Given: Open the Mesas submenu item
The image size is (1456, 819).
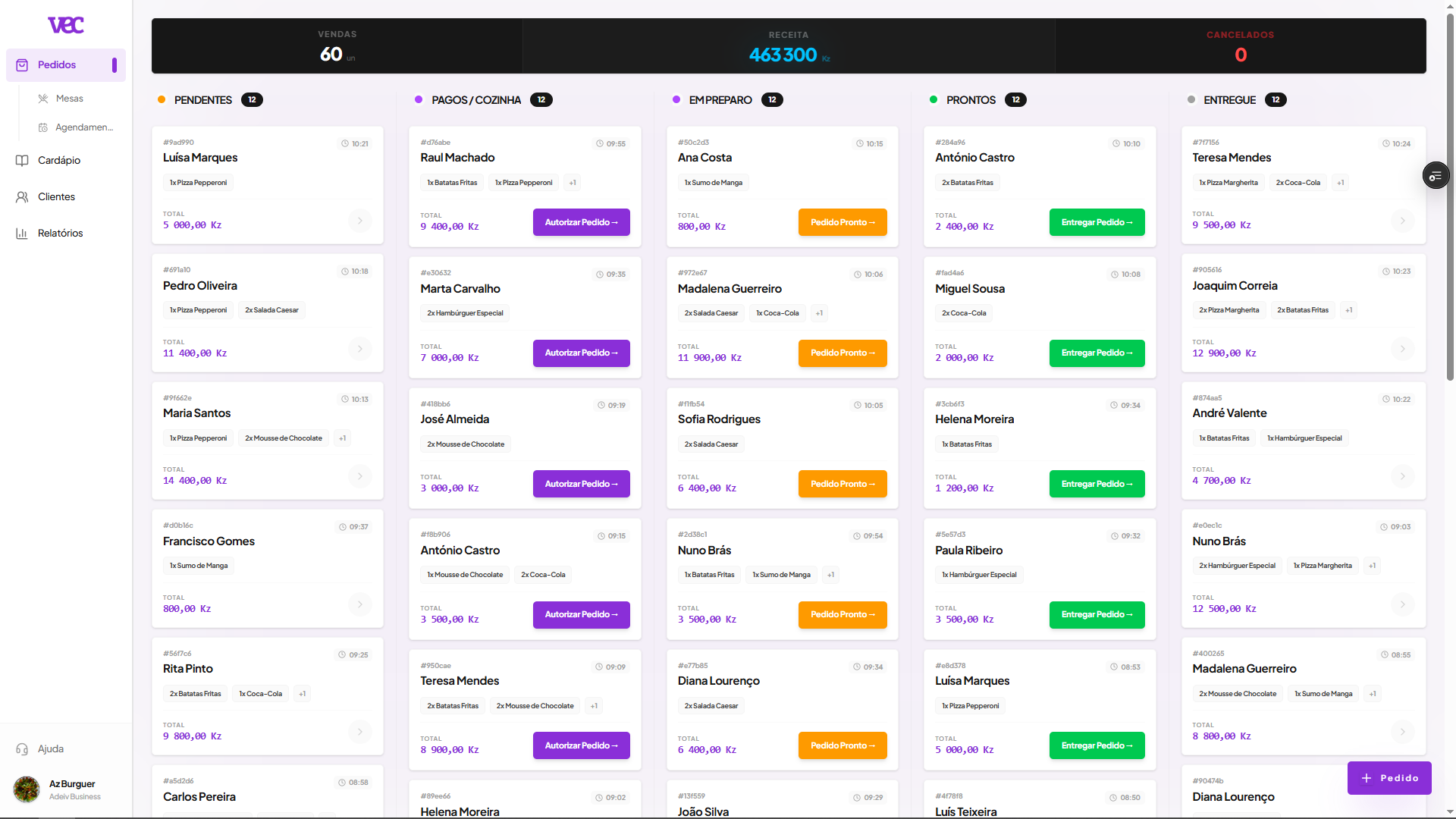Looking at the screenshot, I should click(69, 99).
